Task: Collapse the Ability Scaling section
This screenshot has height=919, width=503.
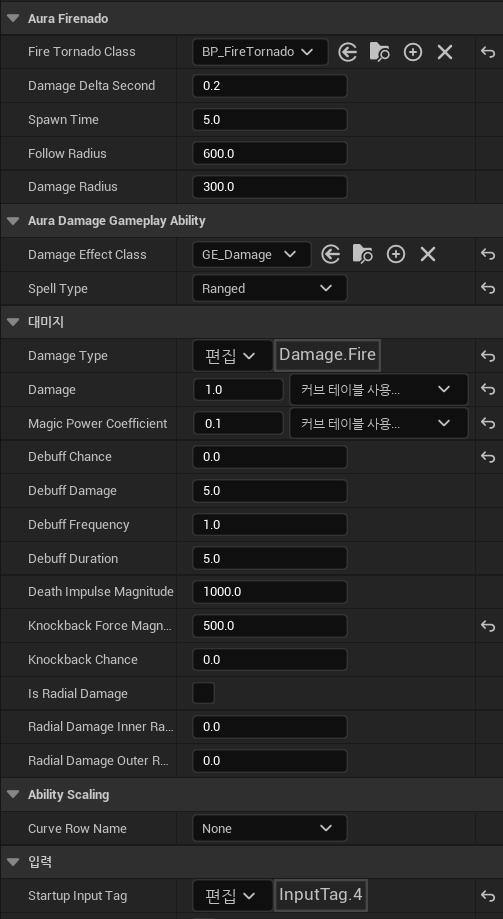Action: pyautogui.click(x=13, y=795)
